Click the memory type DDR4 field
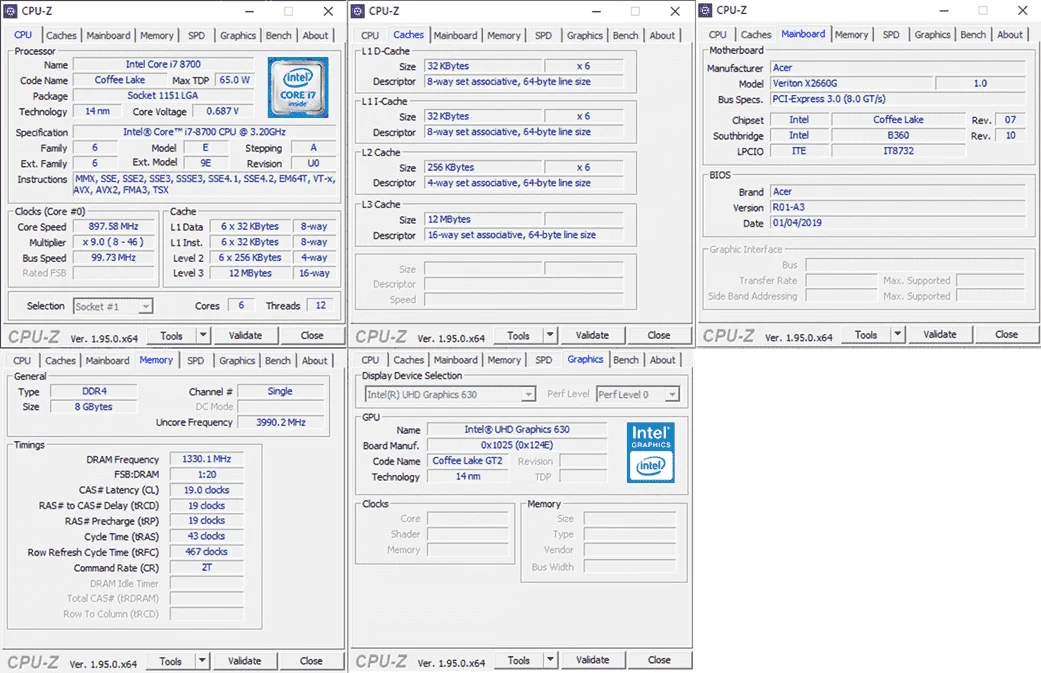 coord(94,391)
